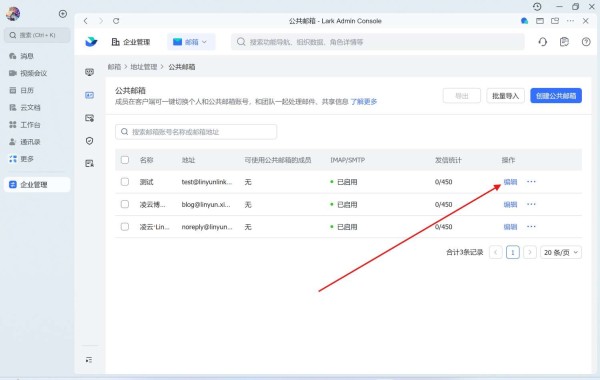Open the help question mark icon
600x380 pixels.
click(x=586, y=42)
